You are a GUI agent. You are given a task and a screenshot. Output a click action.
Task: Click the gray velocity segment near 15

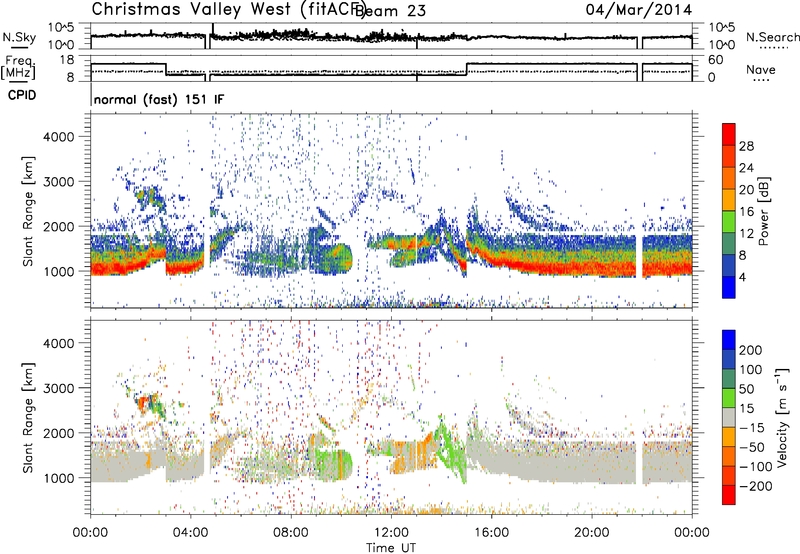coord(729,418)
